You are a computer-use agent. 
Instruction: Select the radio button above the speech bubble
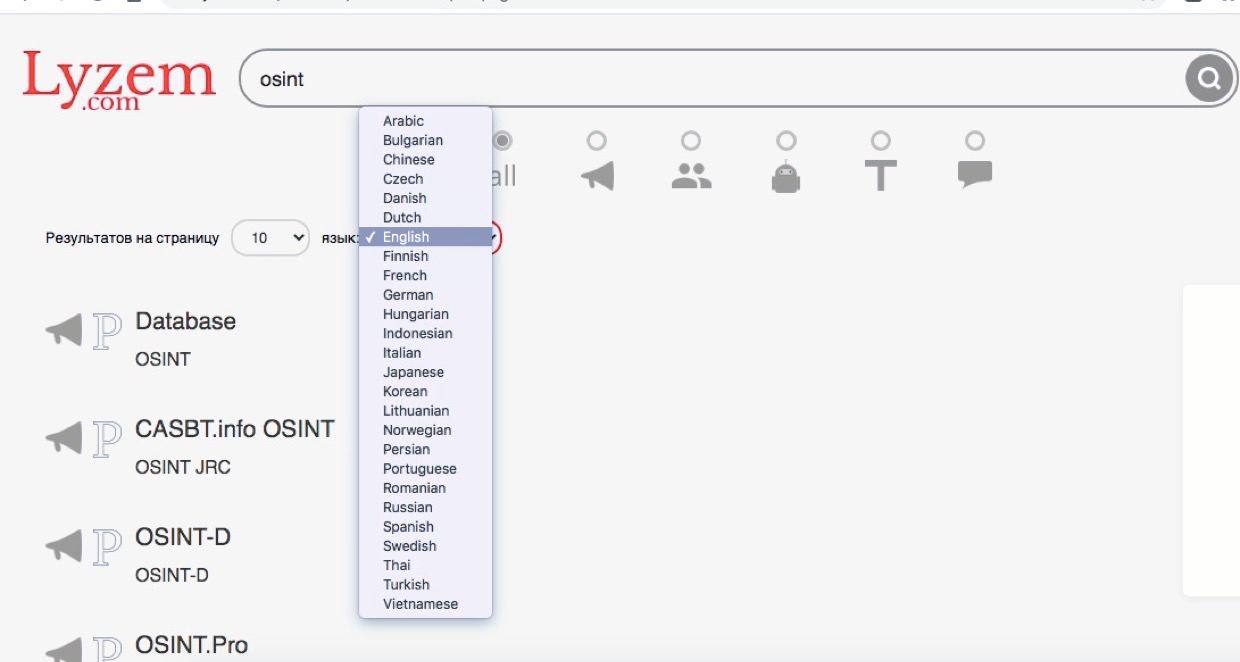(975, 141)
